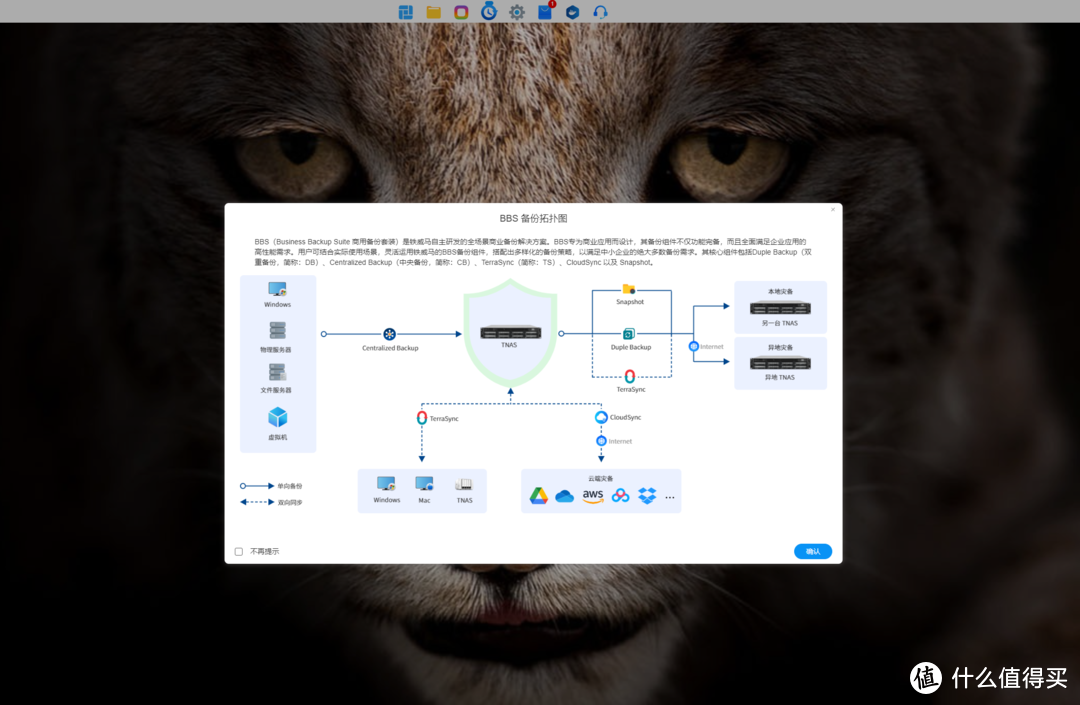Open Control Panel gear icon
Screen dimensions: 1080x705
pos(517,12)
